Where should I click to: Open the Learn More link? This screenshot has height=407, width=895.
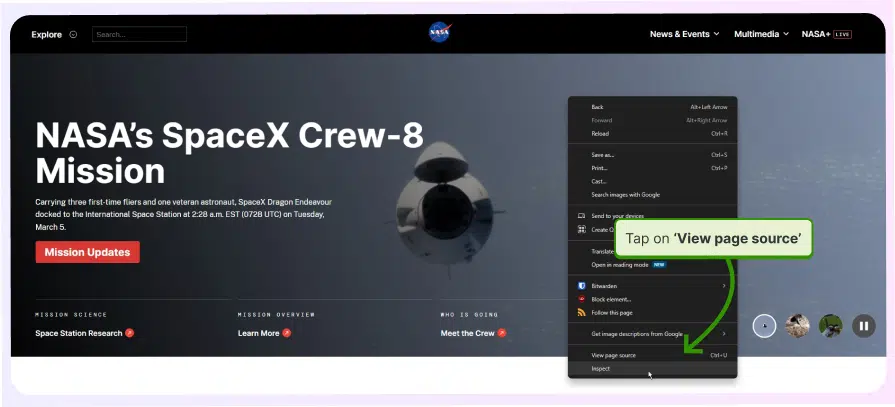point(259,333)
